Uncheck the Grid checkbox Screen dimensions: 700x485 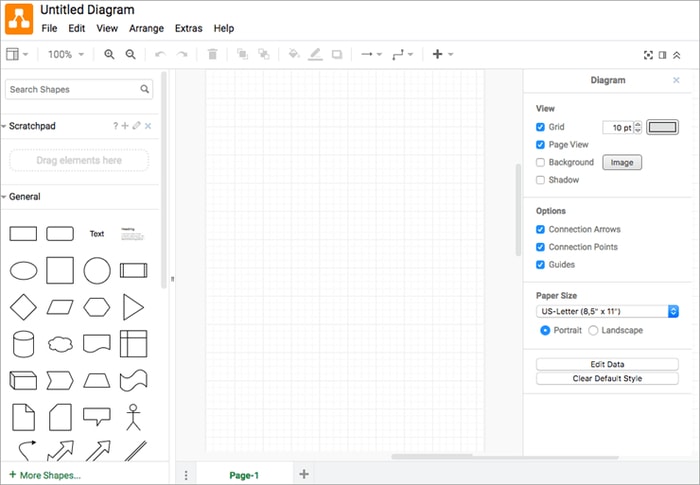click(x=540, y=127)
